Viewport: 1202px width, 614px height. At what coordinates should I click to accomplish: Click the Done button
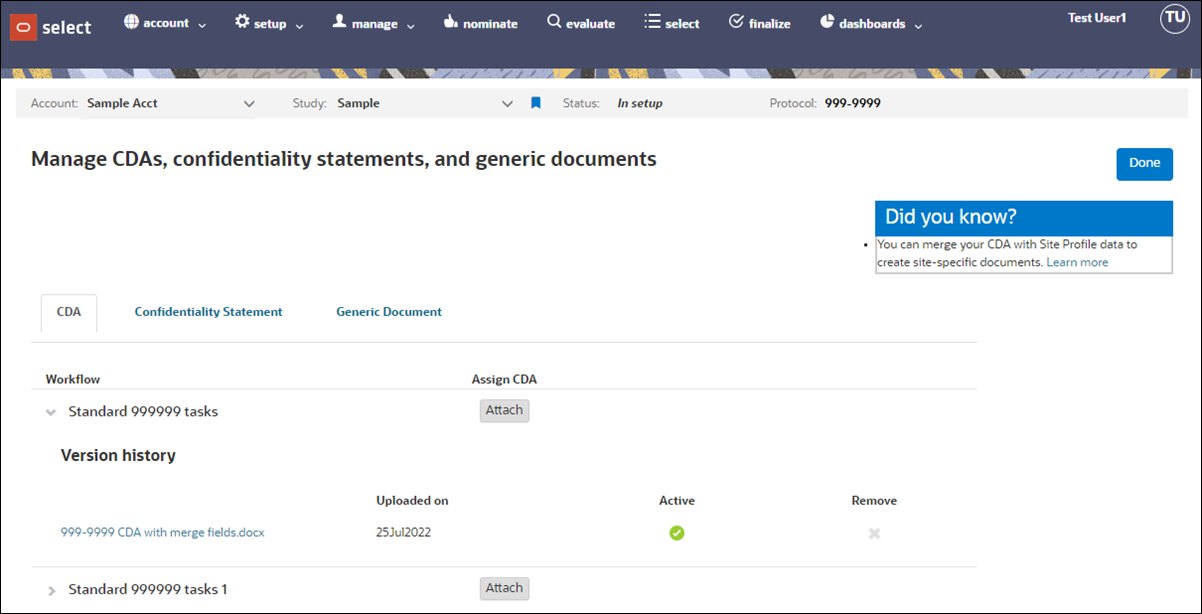tap(1144, 164)
